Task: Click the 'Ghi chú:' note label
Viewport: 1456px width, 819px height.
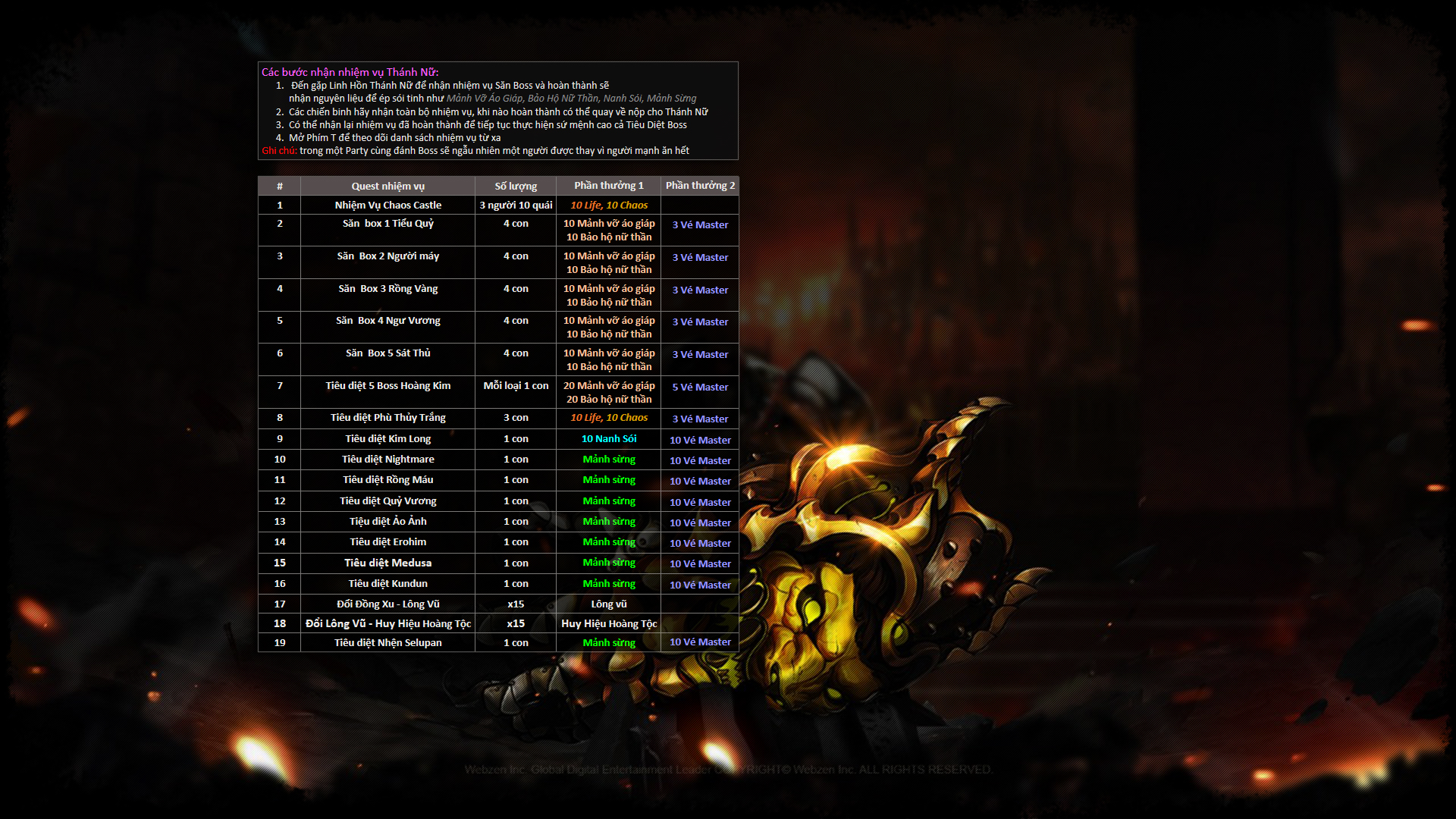Action: tap(279, 151)
